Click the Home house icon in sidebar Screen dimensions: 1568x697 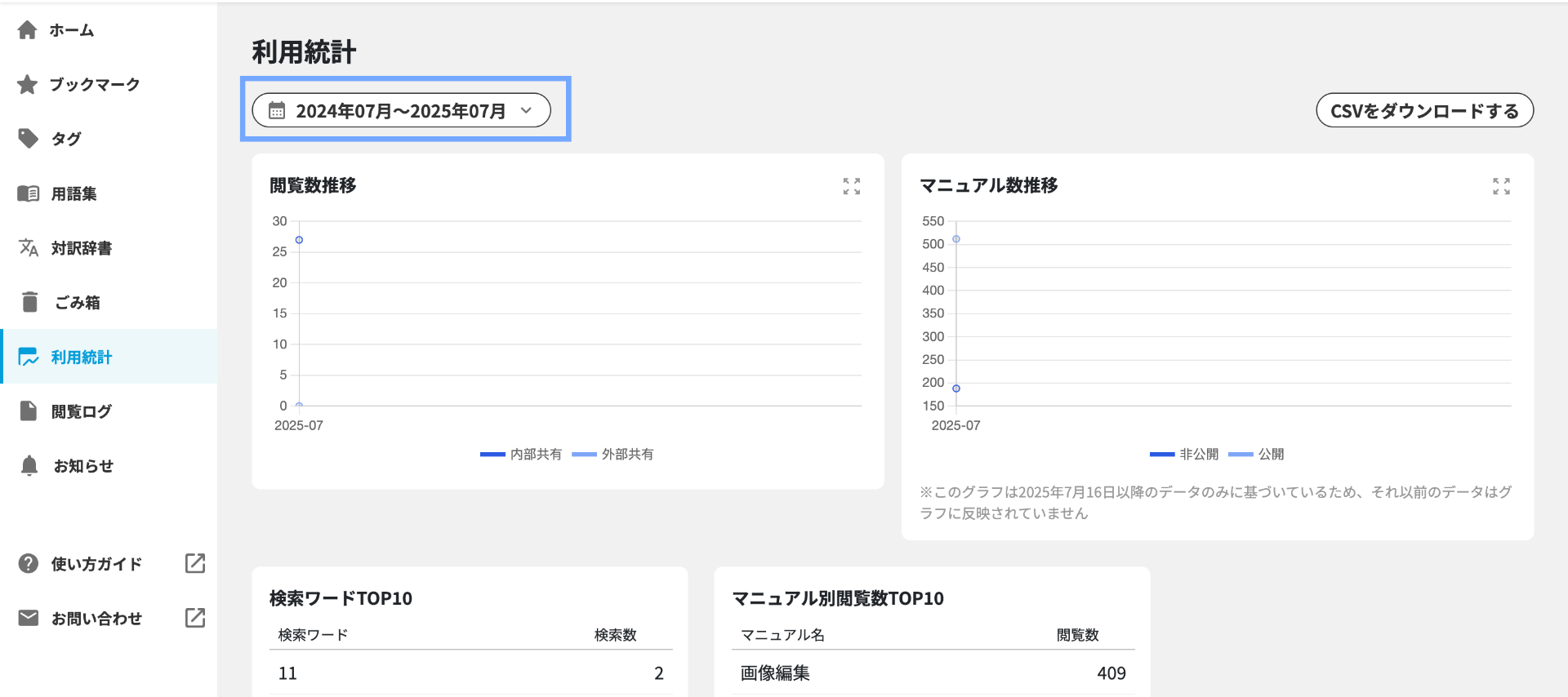pyautogui.click(x=27, y=30)
